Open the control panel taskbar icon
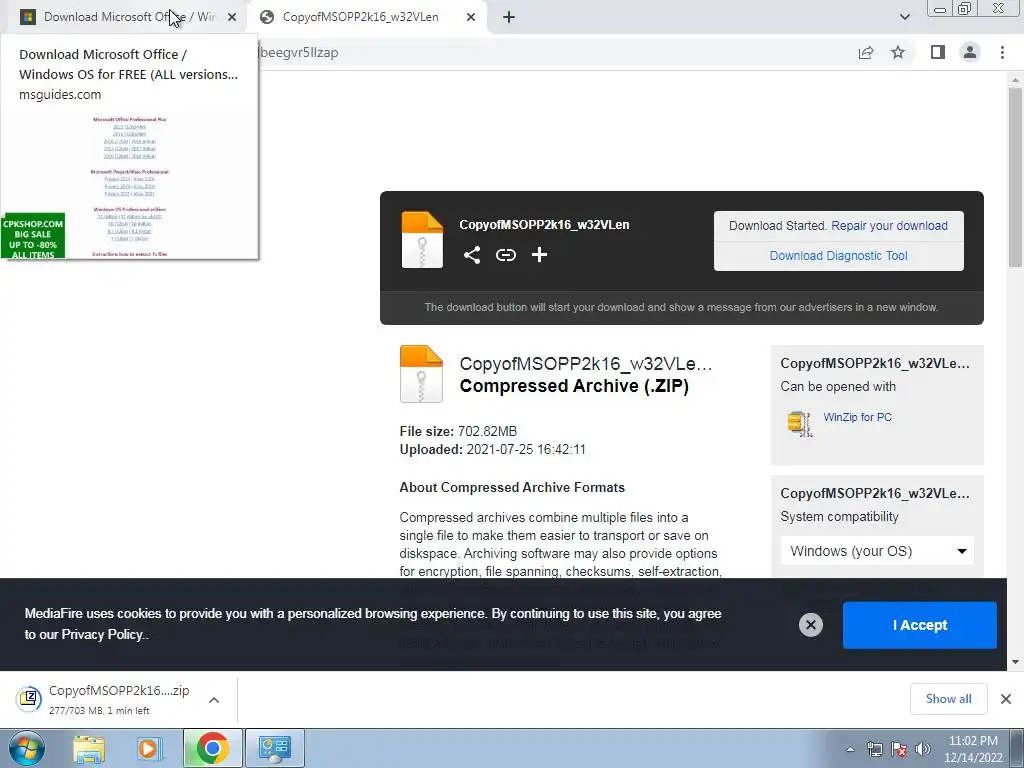The image size is (1024, 768). click(x=274, y=748)
